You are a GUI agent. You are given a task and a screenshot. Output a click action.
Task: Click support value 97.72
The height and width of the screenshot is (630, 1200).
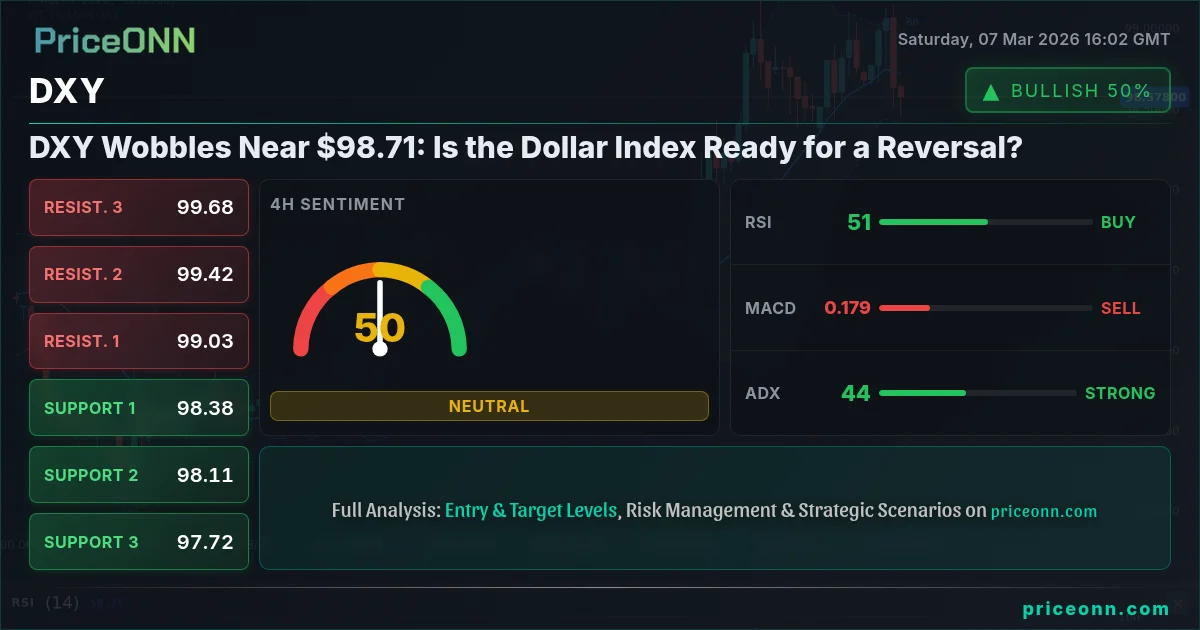205,542
